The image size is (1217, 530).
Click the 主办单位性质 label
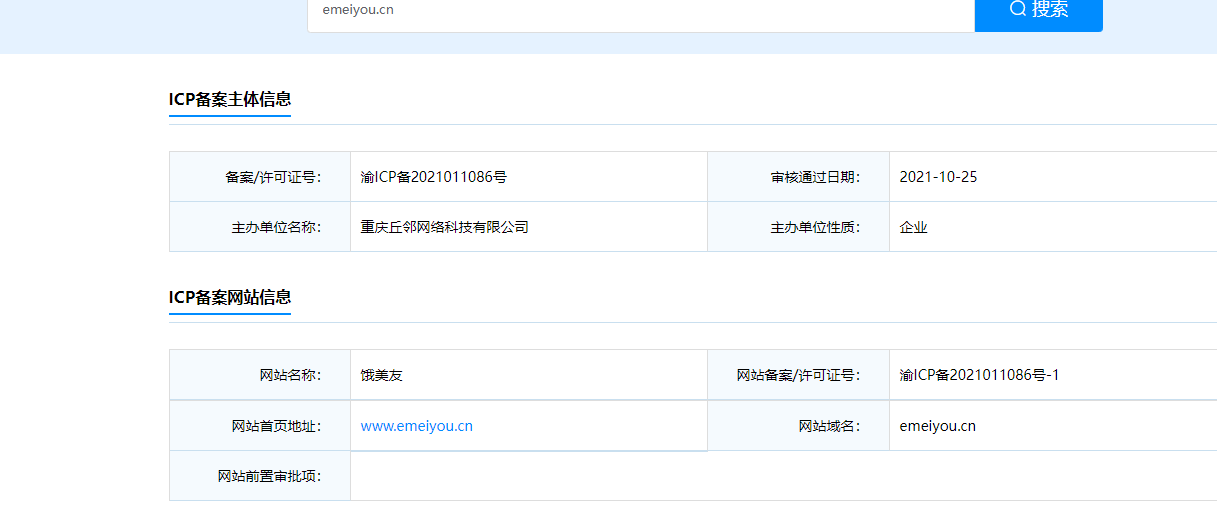(x=815, y=227)
